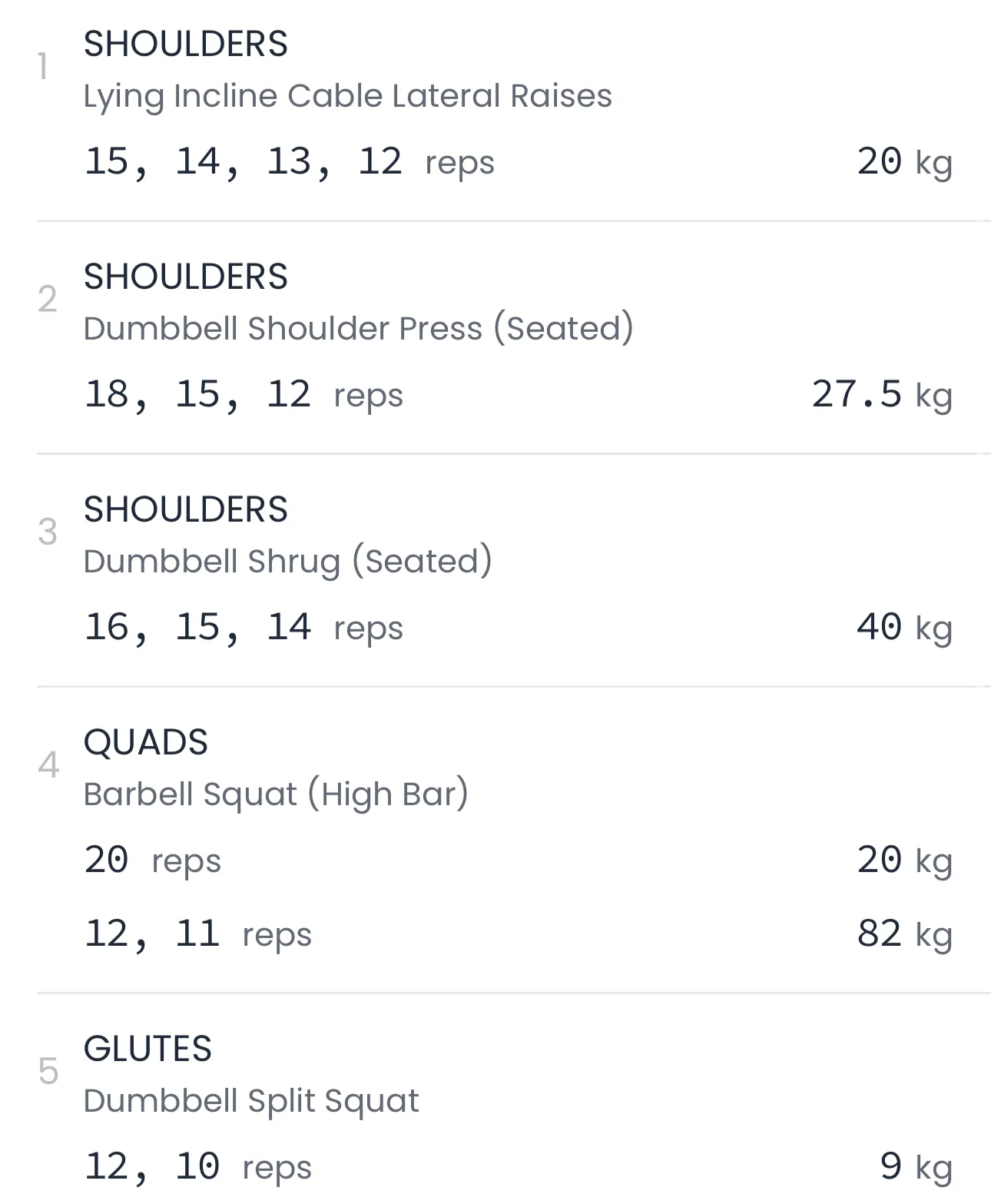Tap the 15, 14, 13, 12 reps line

[289, 162]
